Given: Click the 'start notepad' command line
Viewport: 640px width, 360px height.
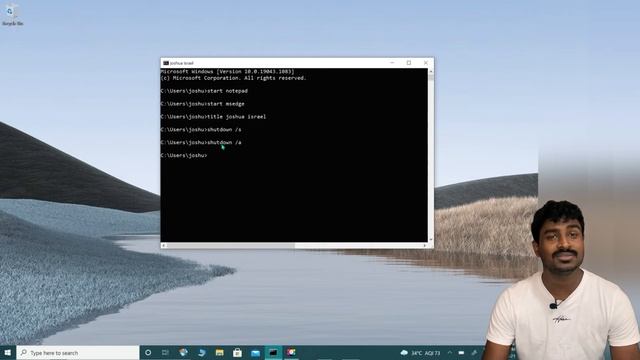Looking at the screenshot, I should [204, 91].
